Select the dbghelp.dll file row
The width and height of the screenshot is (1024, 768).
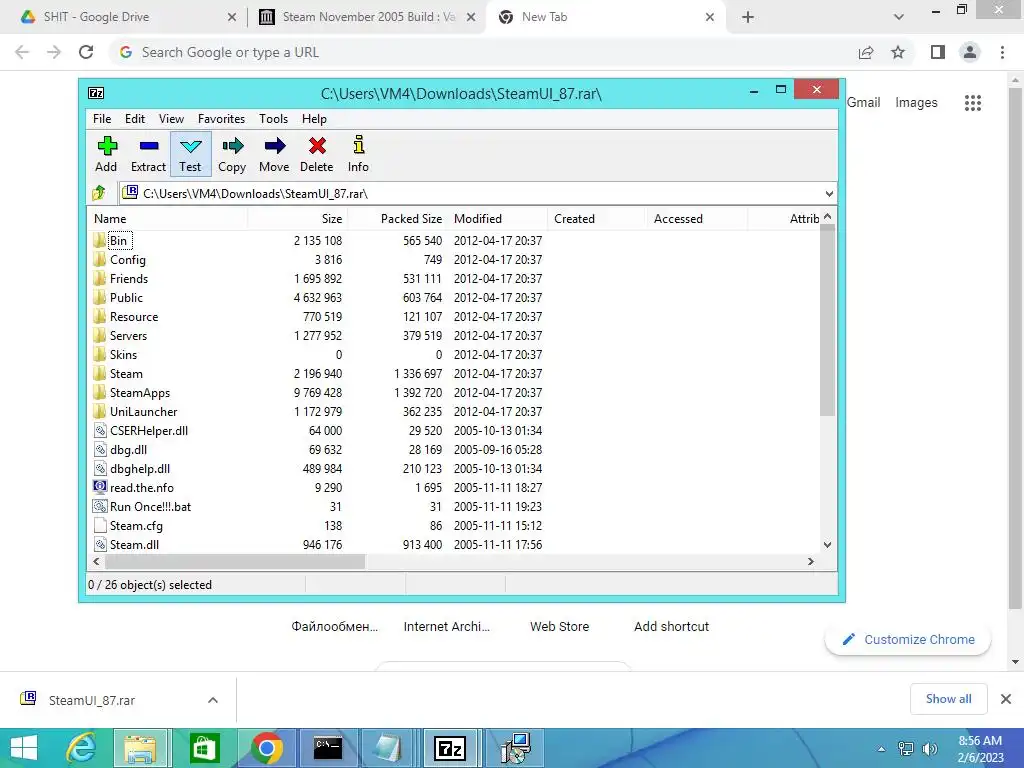pos(454,468)
